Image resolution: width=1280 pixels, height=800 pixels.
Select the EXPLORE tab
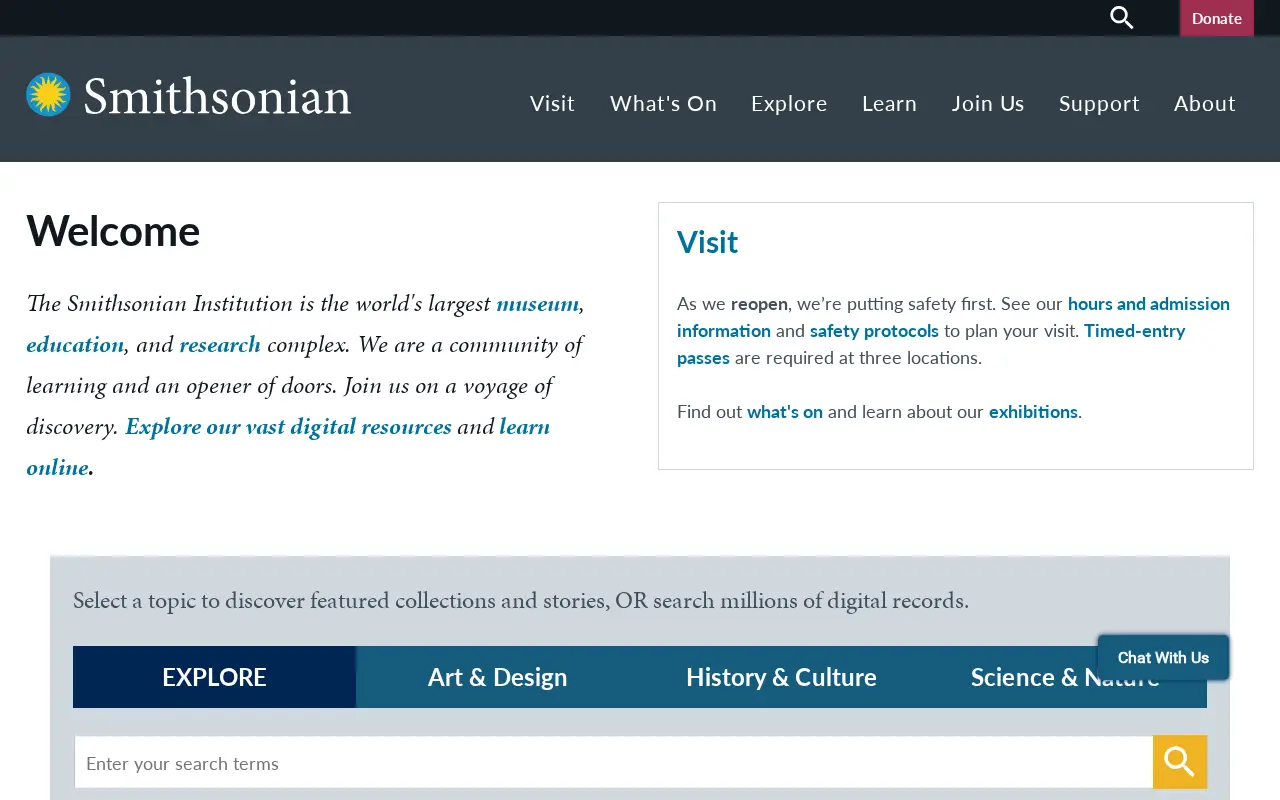coord(214,677)
